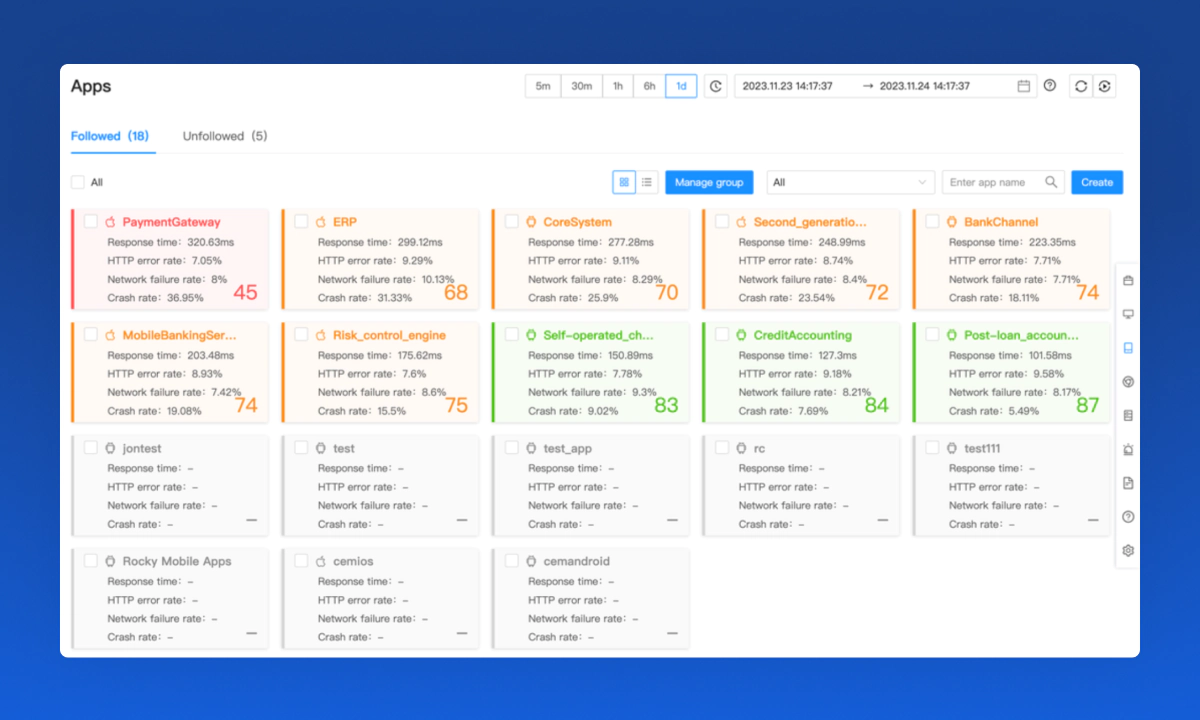Image resolution: width=1200 pixels, height=720 pixels.
Task: Click the score 87 on Post-loan card
Action: click(x=1088, y=405)
